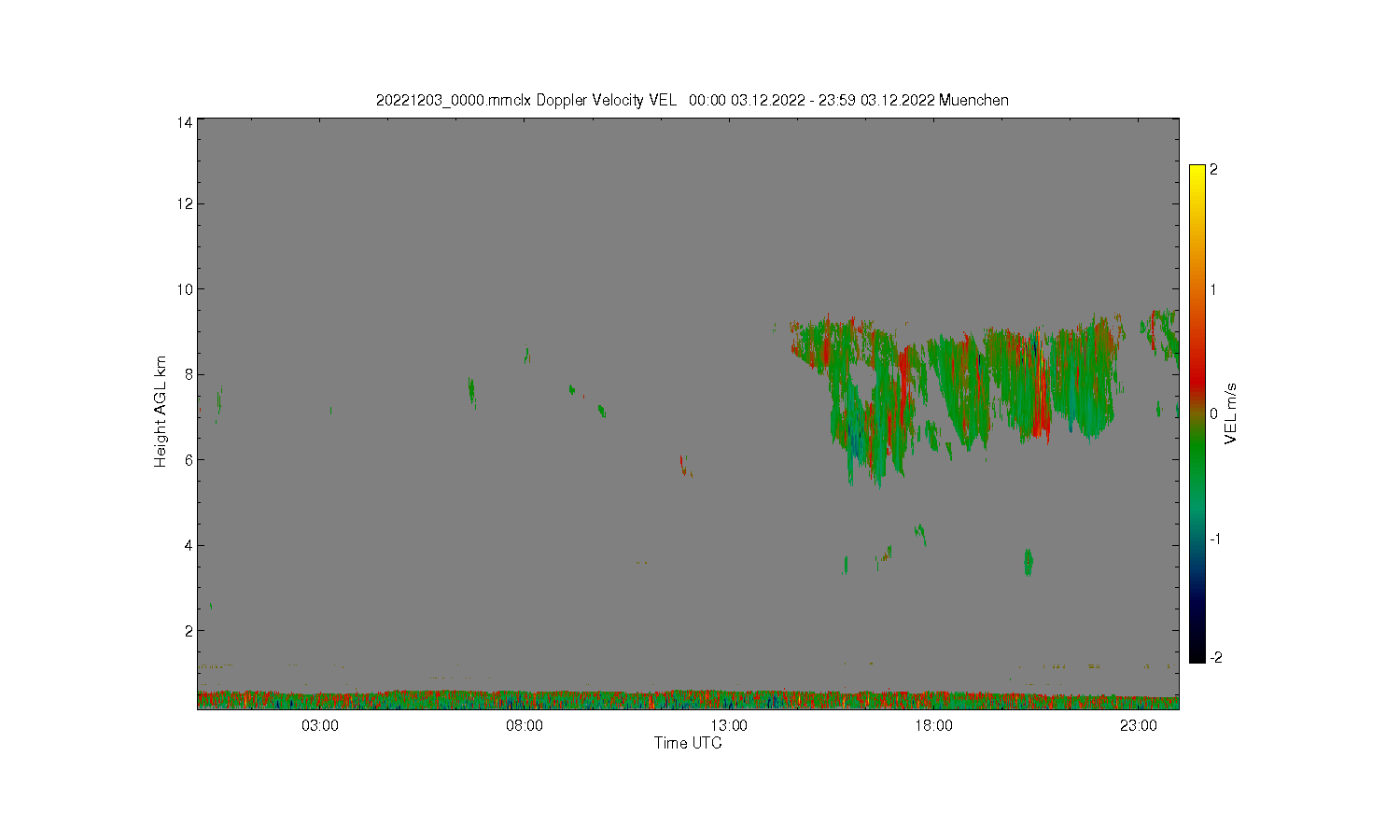Screen dimensions: 1400x840
Task: Click the height axis label 4
Action: (189, 545)
